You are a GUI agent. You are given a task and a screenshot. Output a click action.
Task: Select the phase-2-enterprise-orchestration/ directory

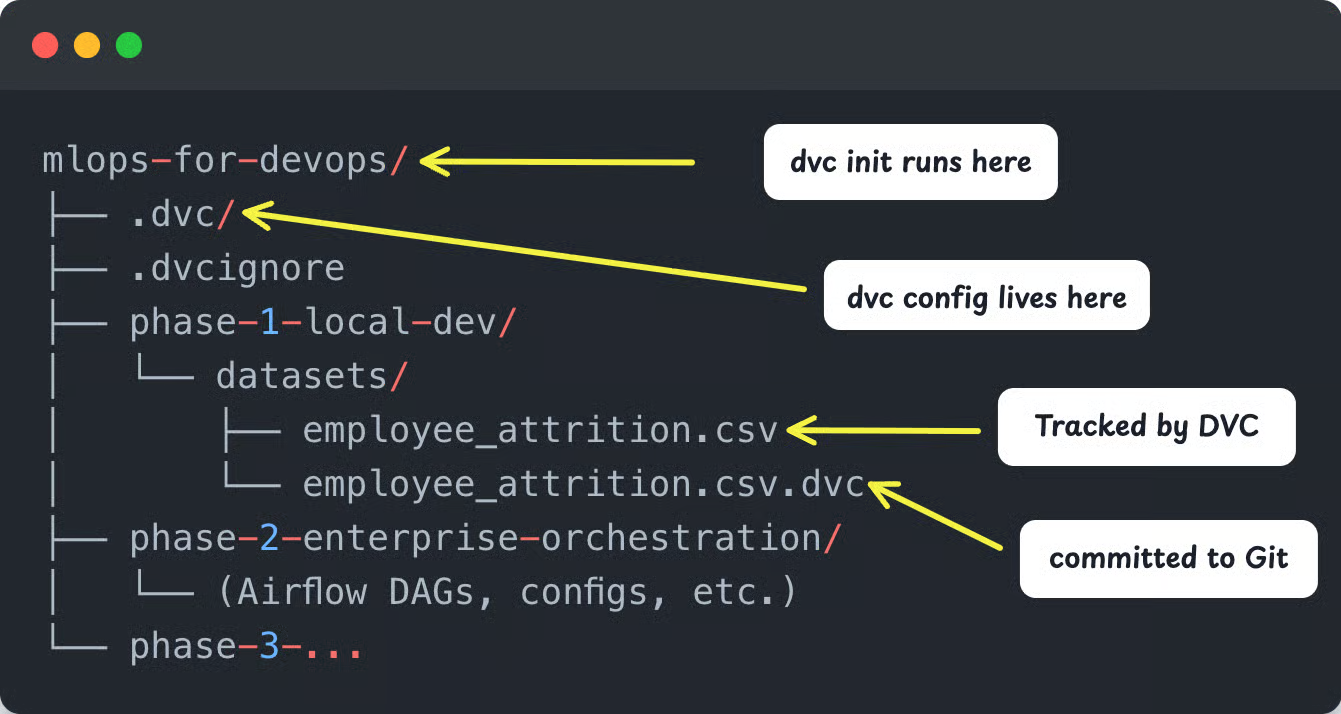483,537
